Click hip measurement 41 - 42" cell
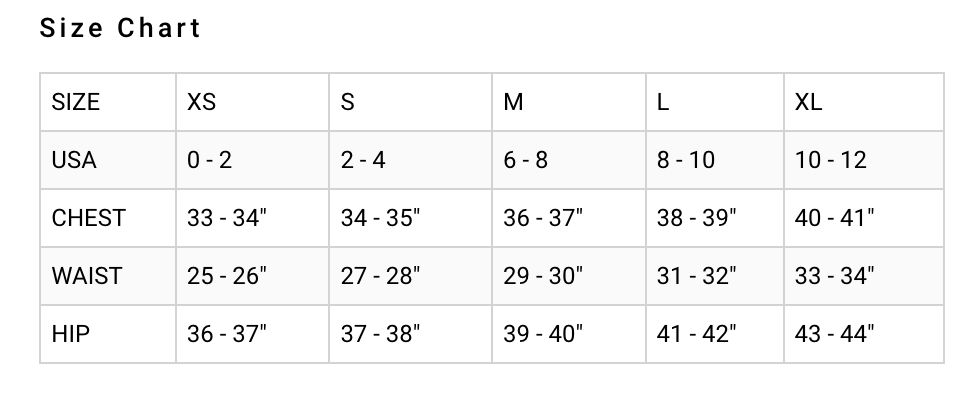This screenshot has width=980, height=406. (696, 334)
